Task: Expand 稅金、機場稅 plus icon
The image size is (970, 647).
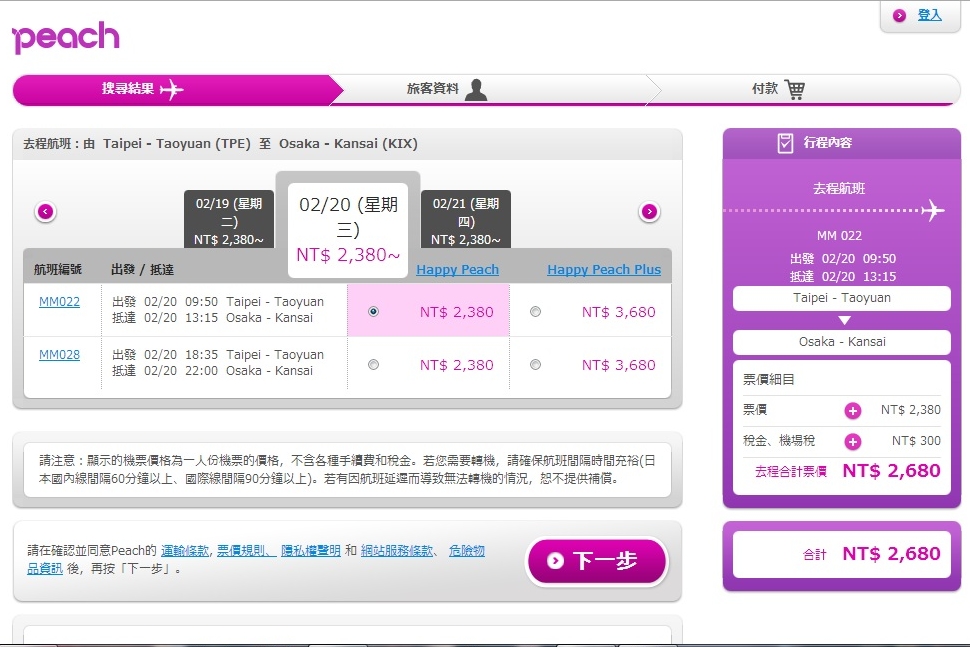Action: pos(852,442)
